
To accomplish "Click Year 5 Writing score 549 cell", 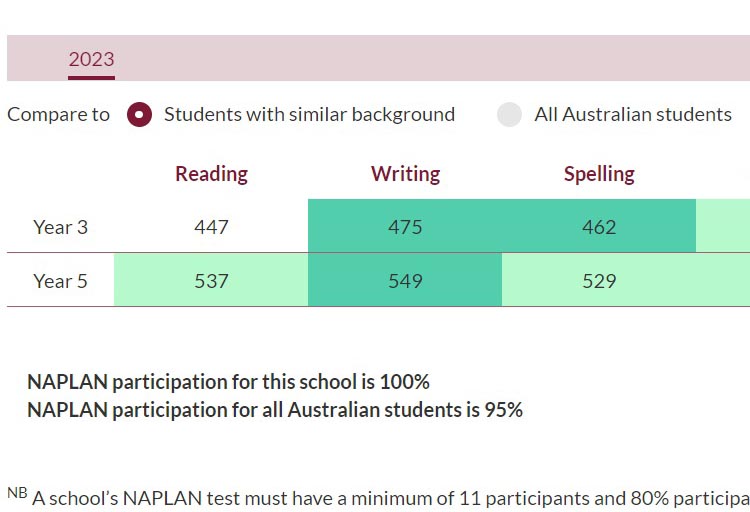I will (x=405, y=280).
